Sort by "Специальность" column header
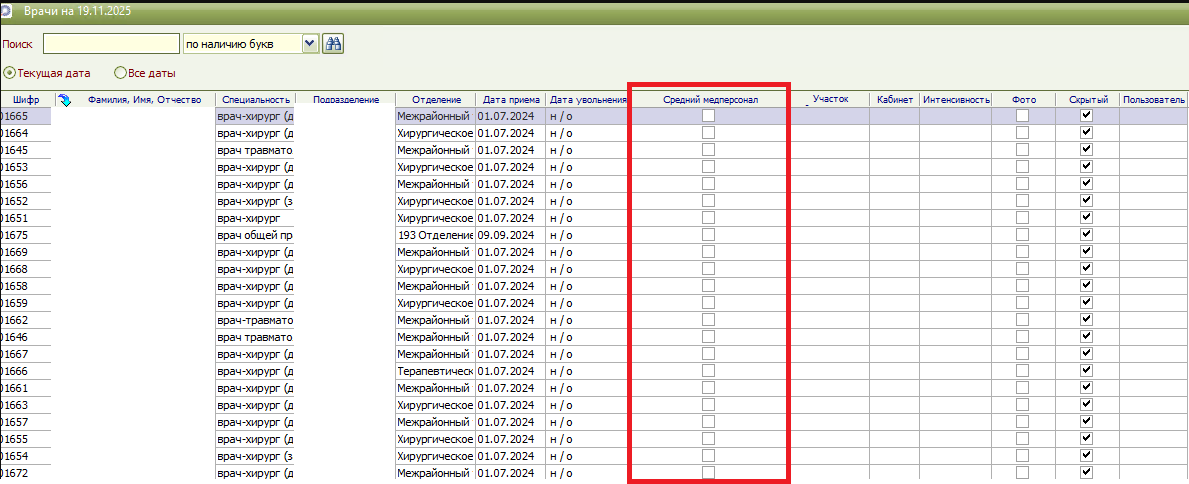Screen dimensions: 1189x484 pyautogui.click(x=256, y=100)
